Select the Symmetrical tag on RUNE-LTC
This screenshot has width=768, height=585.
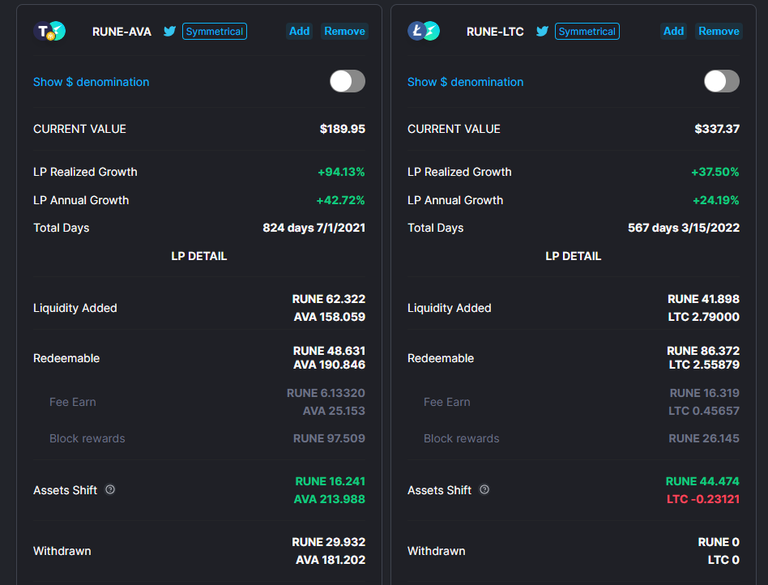pos(587,31)
